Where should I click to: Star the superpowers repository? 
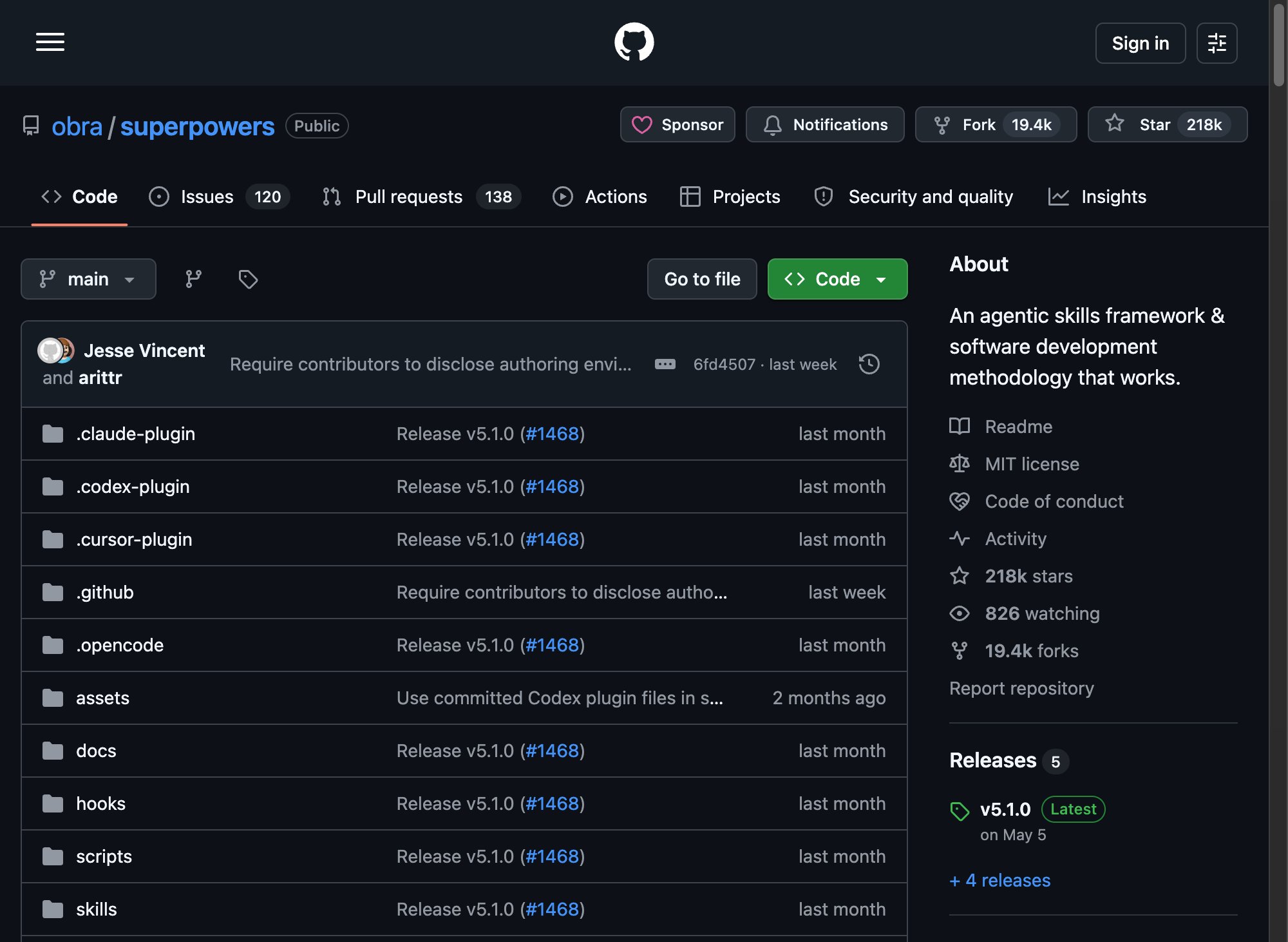tap(1168, 124)
